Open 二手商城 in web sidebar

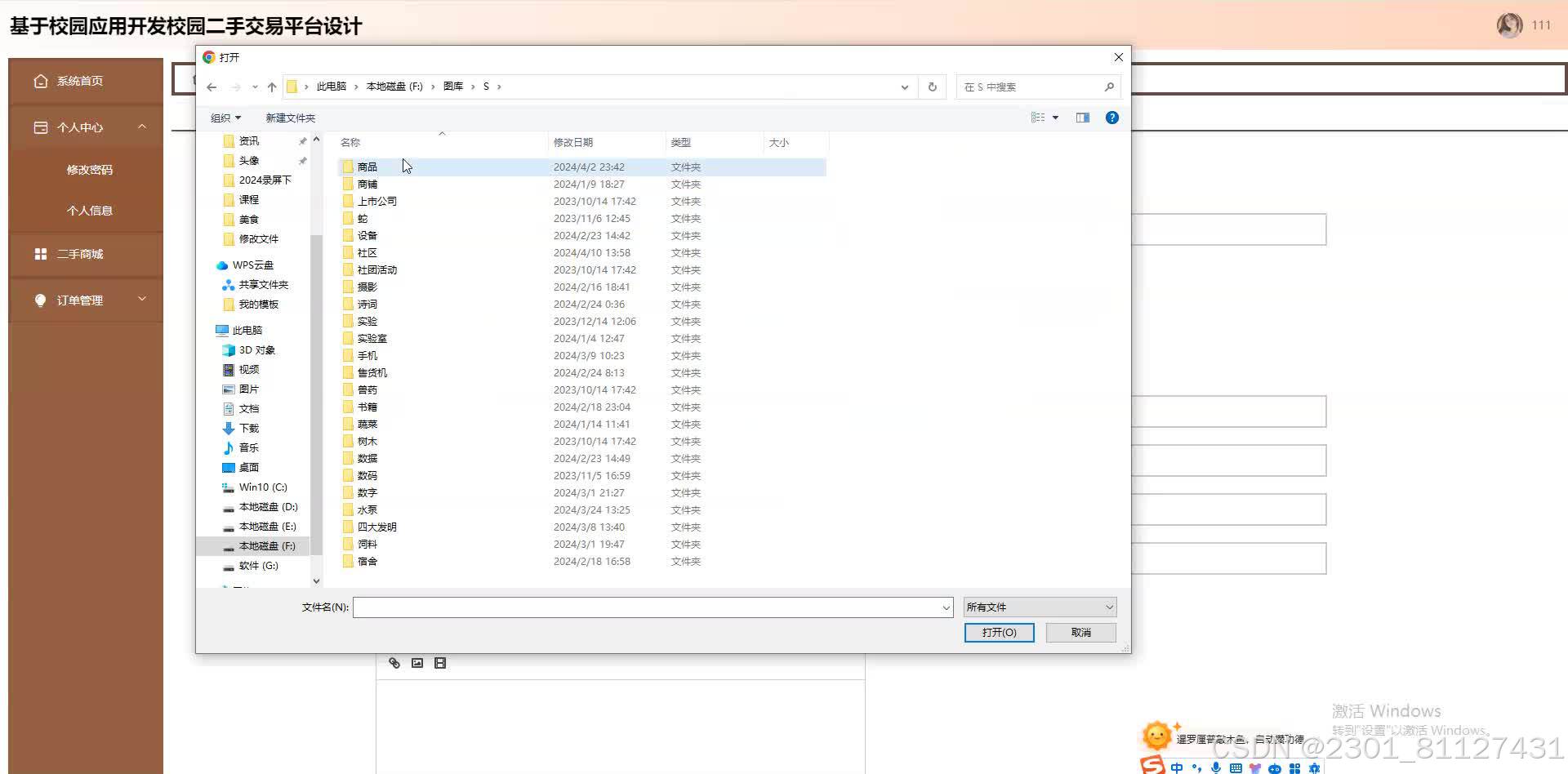click(x=86, y=254)
